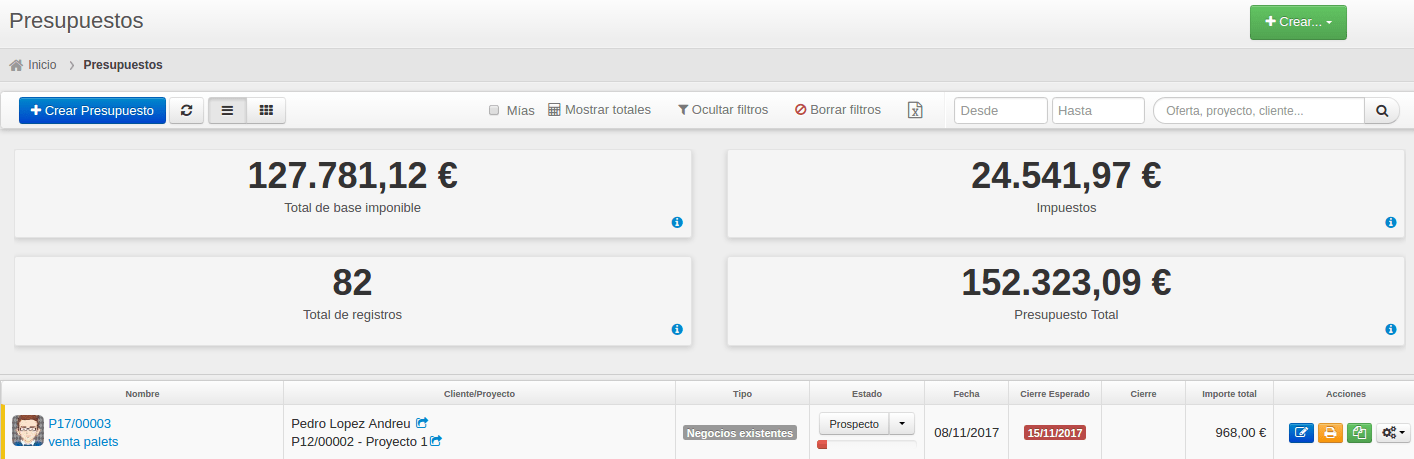Viewport: 1414px width, 459px height.
Task: Click the Oferta, proyecto, cliente search box
Action: [x=1259, y=111]
